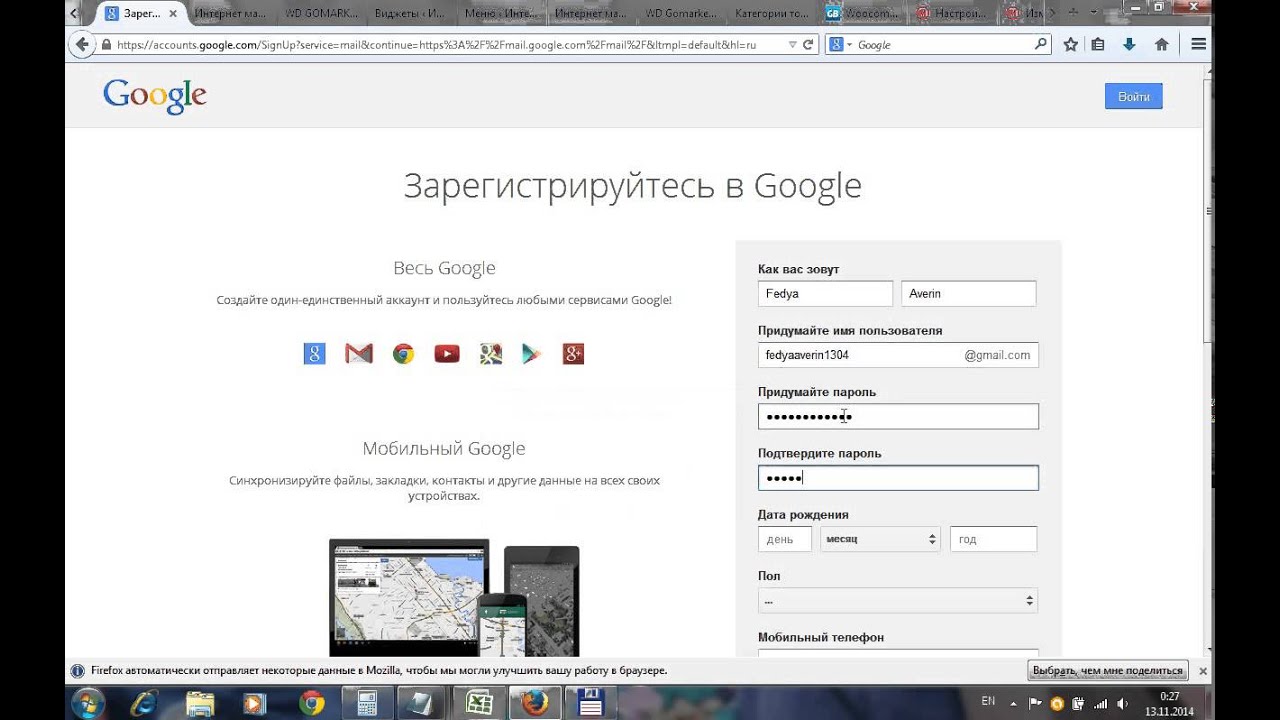Click the first name field containing Fedya
The width and height of the screenshot is (1280, 720).
825,294
